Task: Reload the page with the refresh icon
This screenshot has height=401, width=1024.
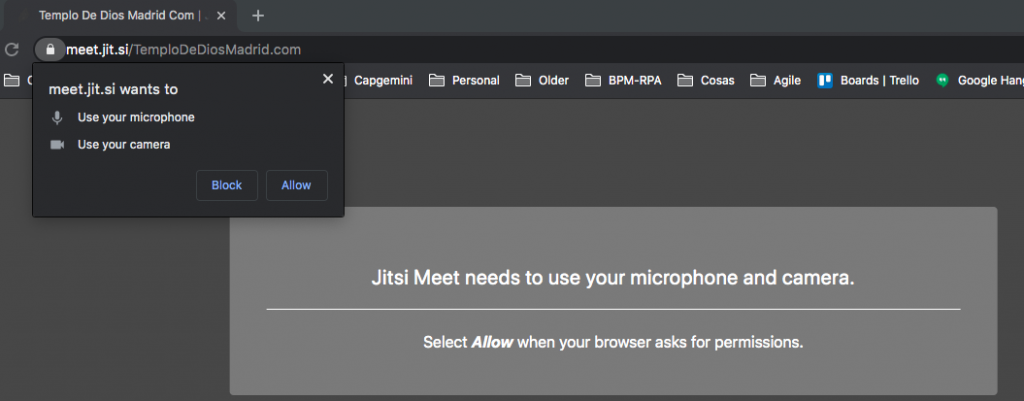Action: coord(12,49)
